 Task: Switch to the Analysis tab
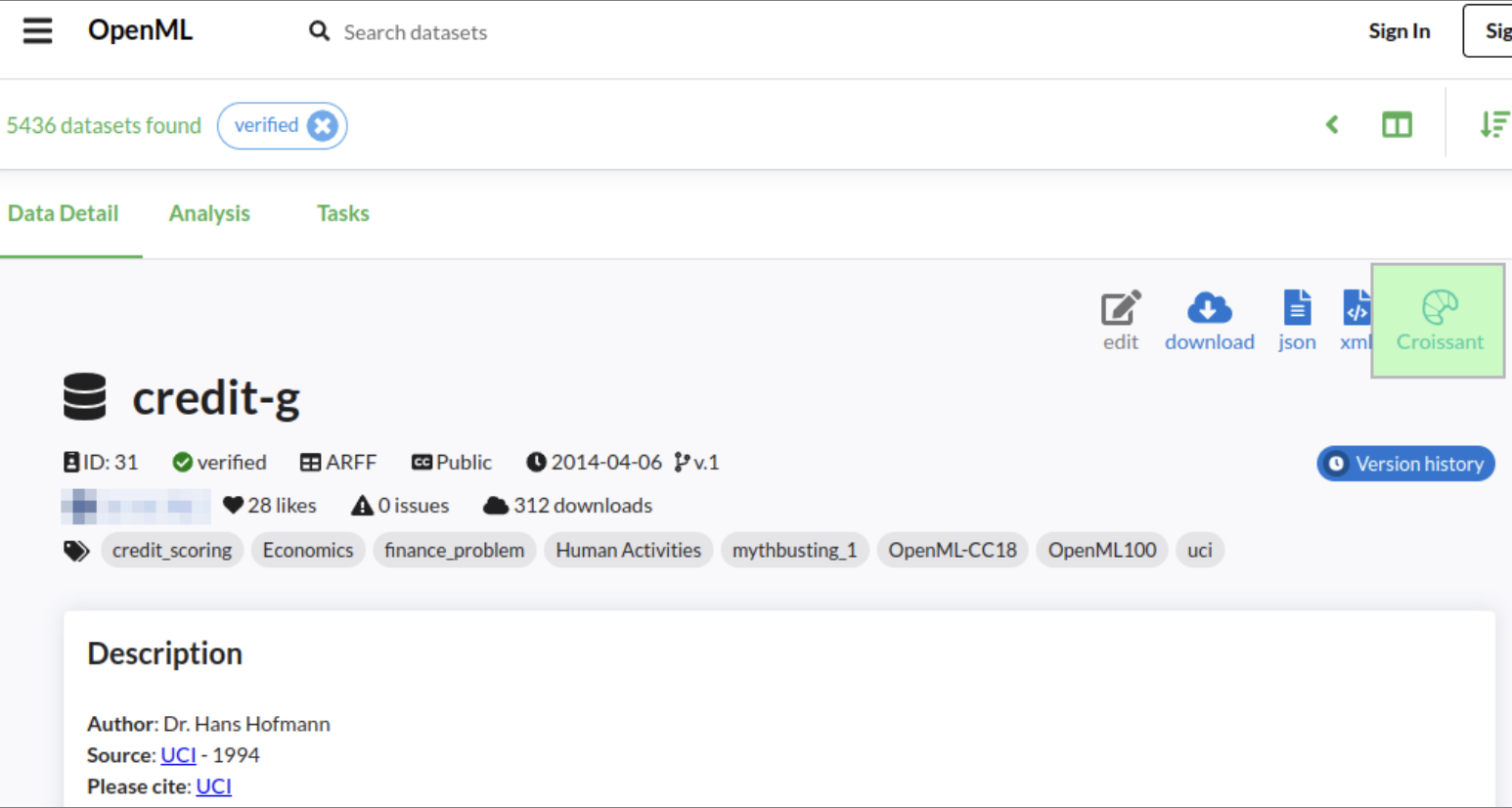point(209,213)
